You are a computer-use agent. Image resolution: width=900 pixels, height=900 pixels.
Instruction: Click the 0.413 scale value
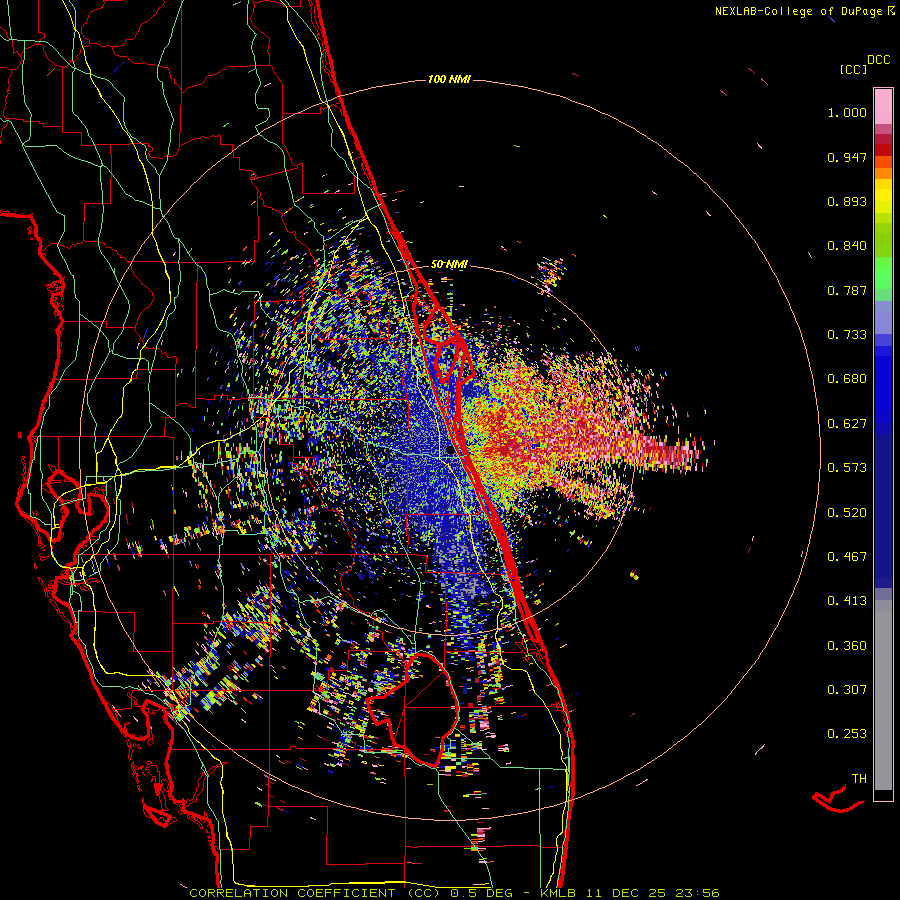pyautogui.click(x=847, y=601)
